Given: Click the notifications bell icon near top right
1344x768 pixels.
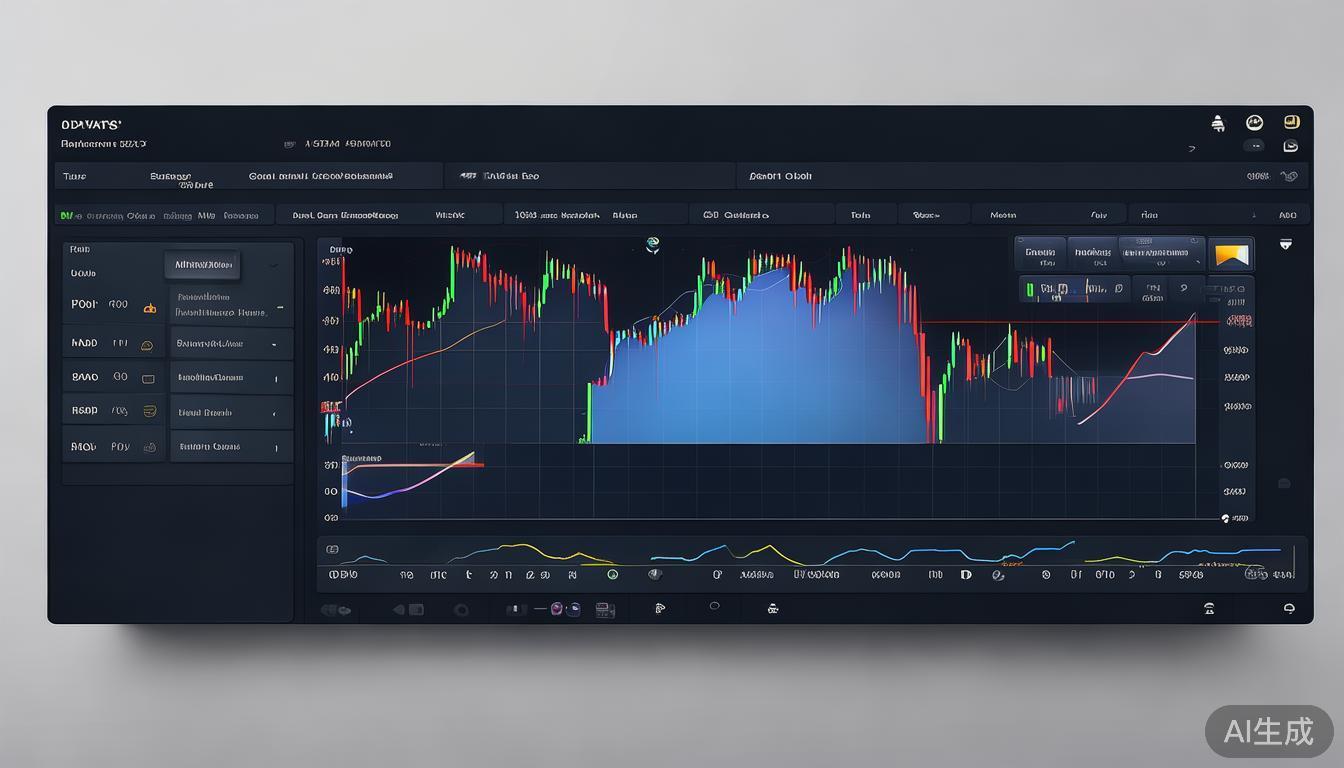Looking at the screenshot, I should pos(1218,122).
